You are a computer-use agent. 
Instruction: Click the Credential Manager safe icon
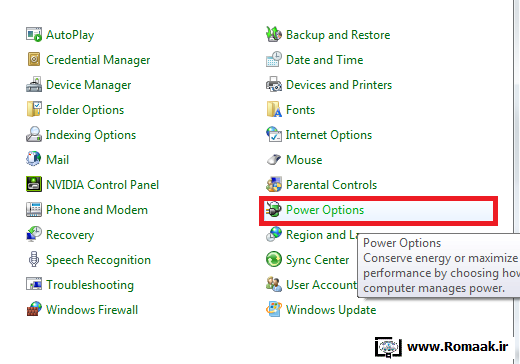point(34,60)
